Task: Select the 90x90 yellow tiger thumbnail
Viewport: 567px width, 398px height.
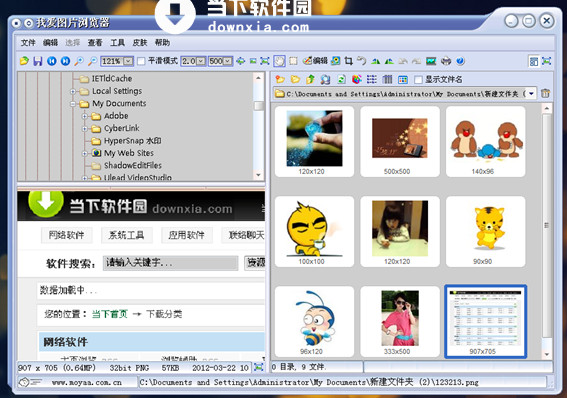Action: (x=486, y=231)
